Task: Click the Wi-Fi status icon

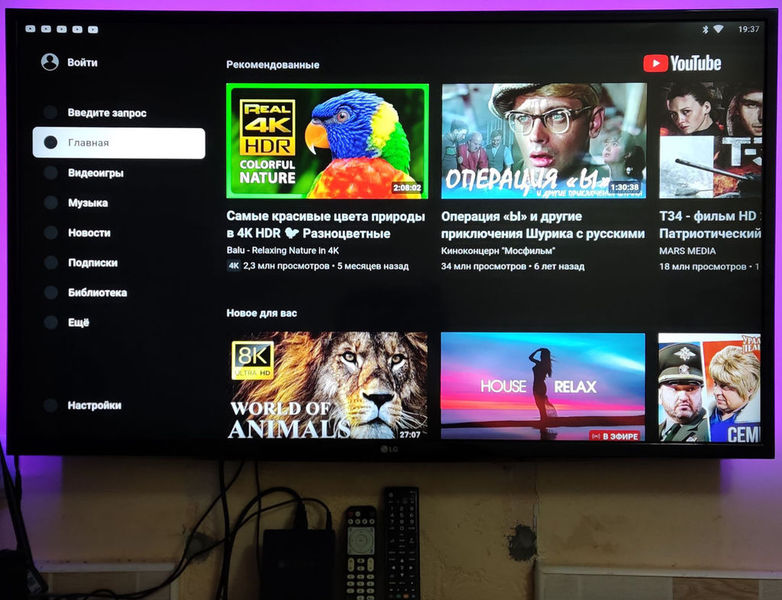Action: pos(718,29)
